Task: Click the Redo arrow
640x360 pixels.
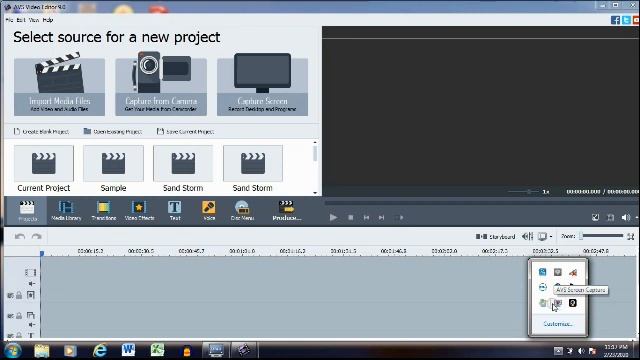Action: pos(37,236)
